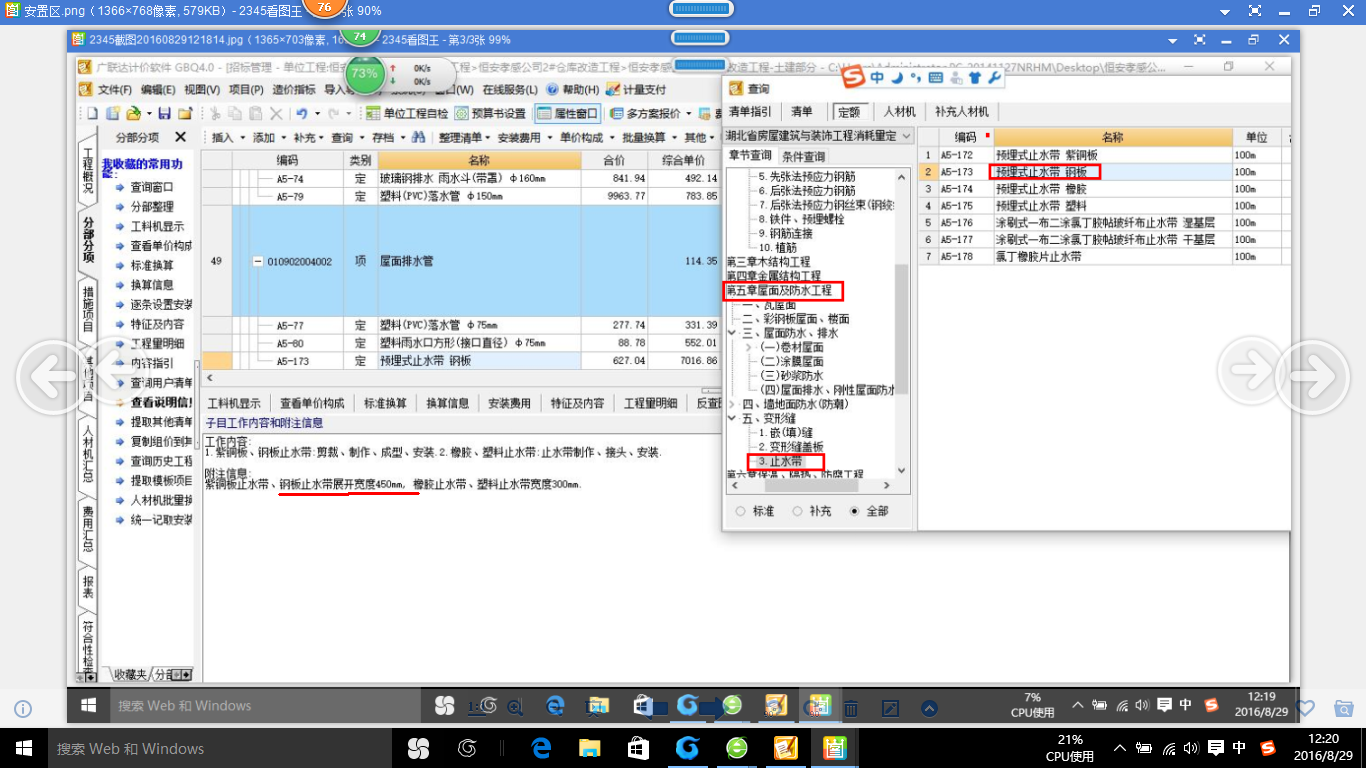Click 计量支付 in the menu bar
Viewport: 1366px width, 768px height.
(x=636, y=90)
